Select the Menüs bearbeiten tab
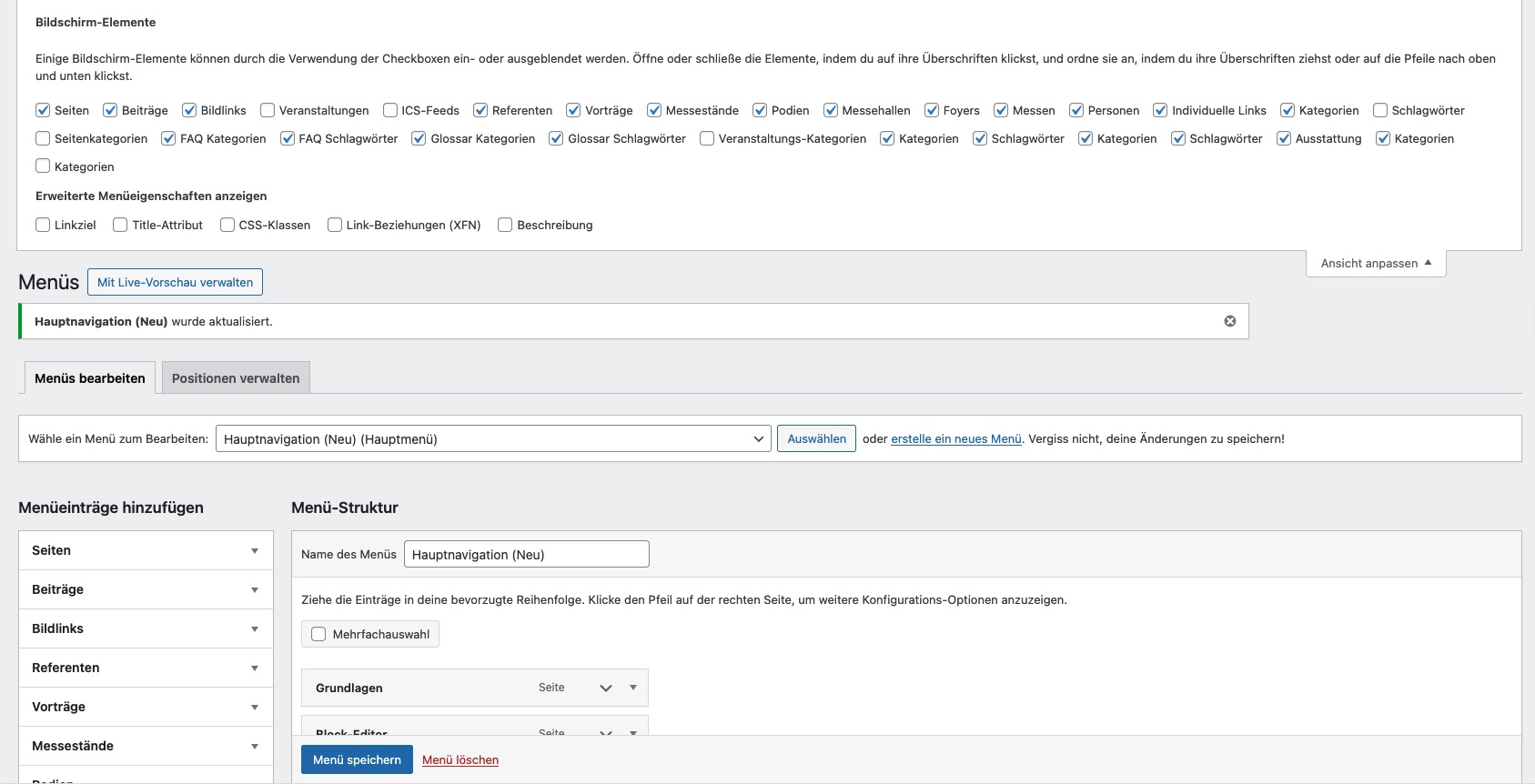 (89, 378)
